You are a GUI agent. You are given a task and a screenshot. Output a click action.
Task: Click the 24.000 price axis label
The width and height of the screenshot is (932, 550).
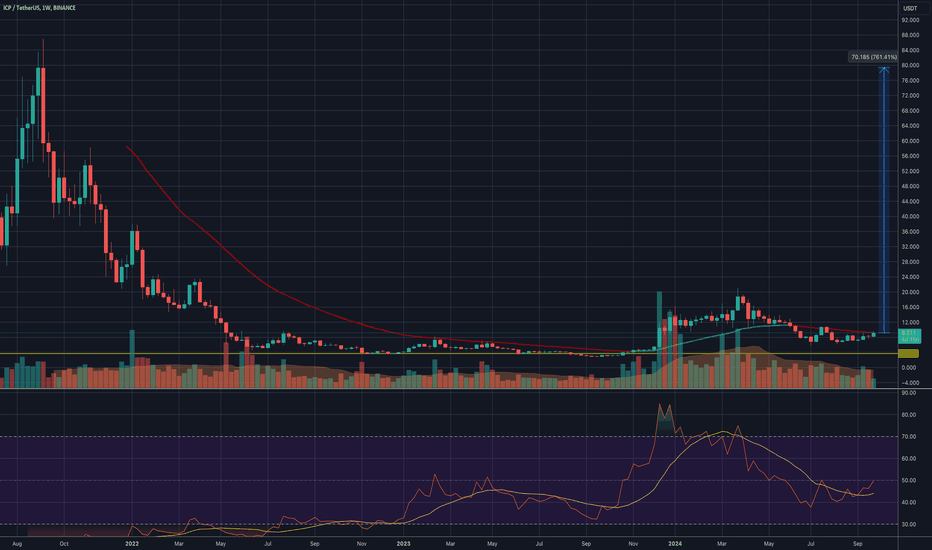coord(910,277)
